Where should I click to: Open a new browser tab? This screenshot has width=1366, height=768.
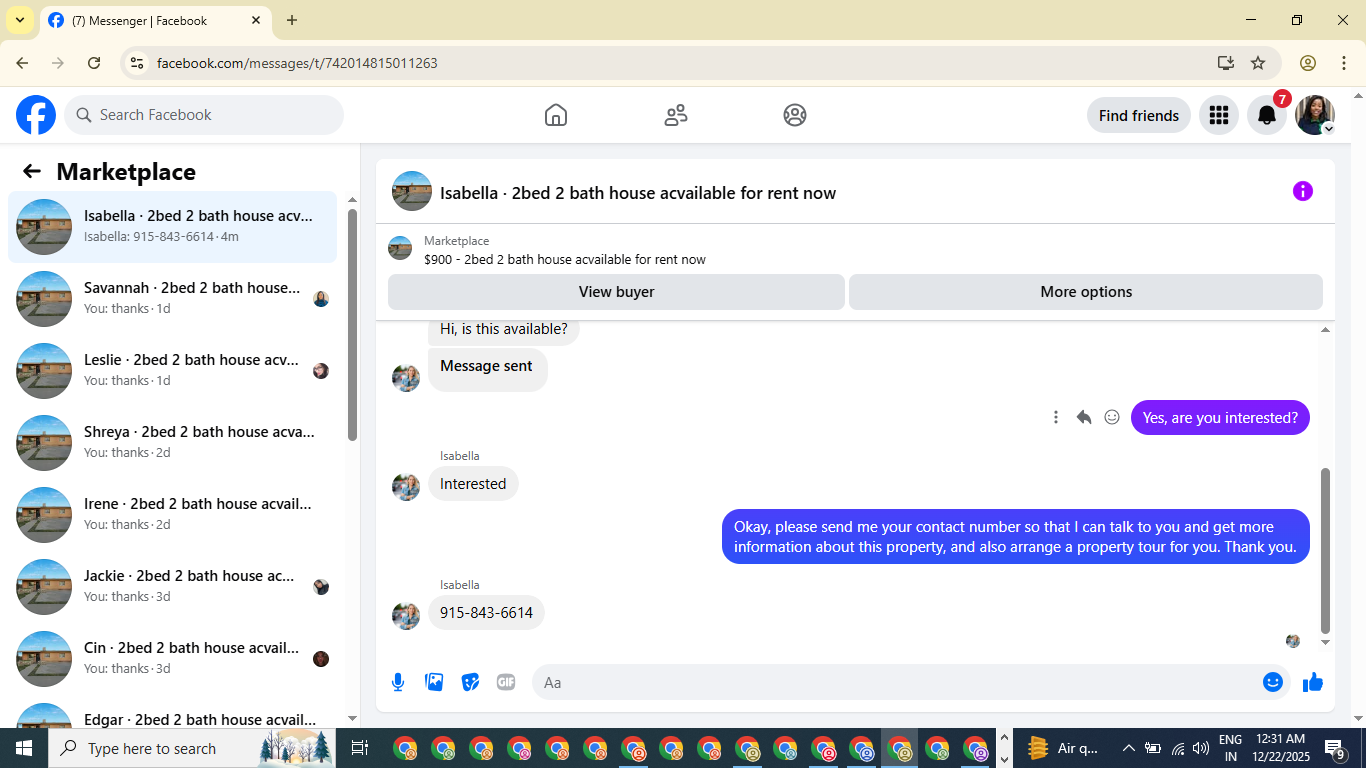coord(292,20)
